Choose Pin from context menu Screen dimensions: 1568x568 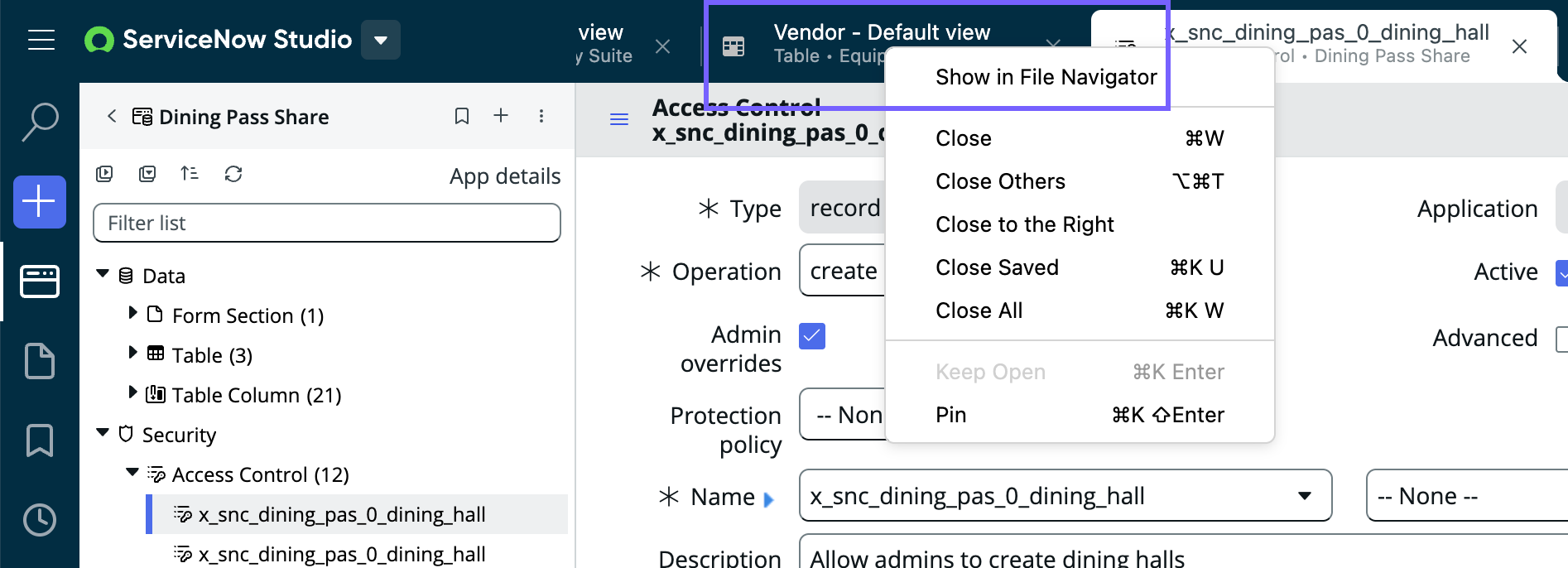pos(1080,415)
